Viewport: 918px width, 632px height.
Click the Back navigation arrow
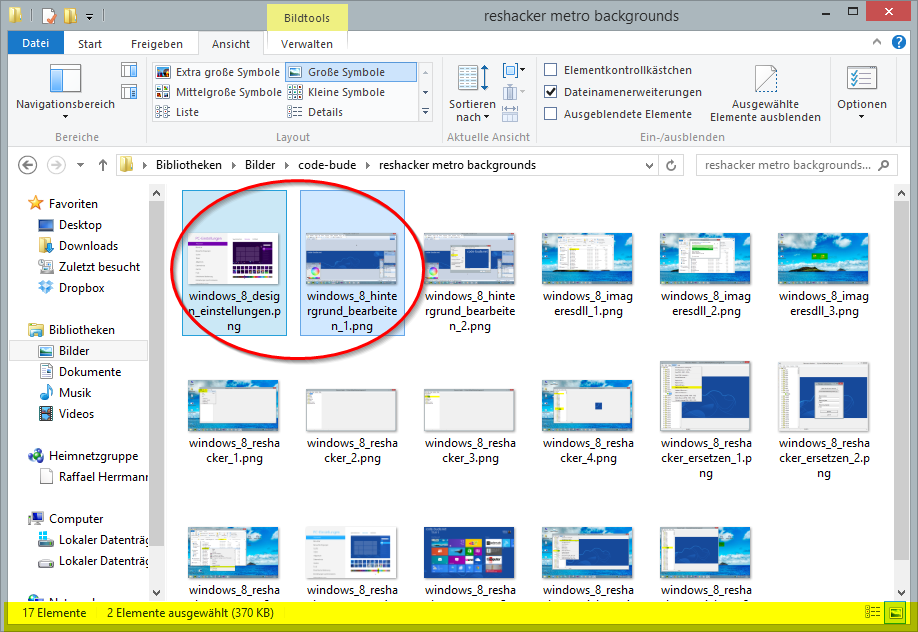point(28,165)
